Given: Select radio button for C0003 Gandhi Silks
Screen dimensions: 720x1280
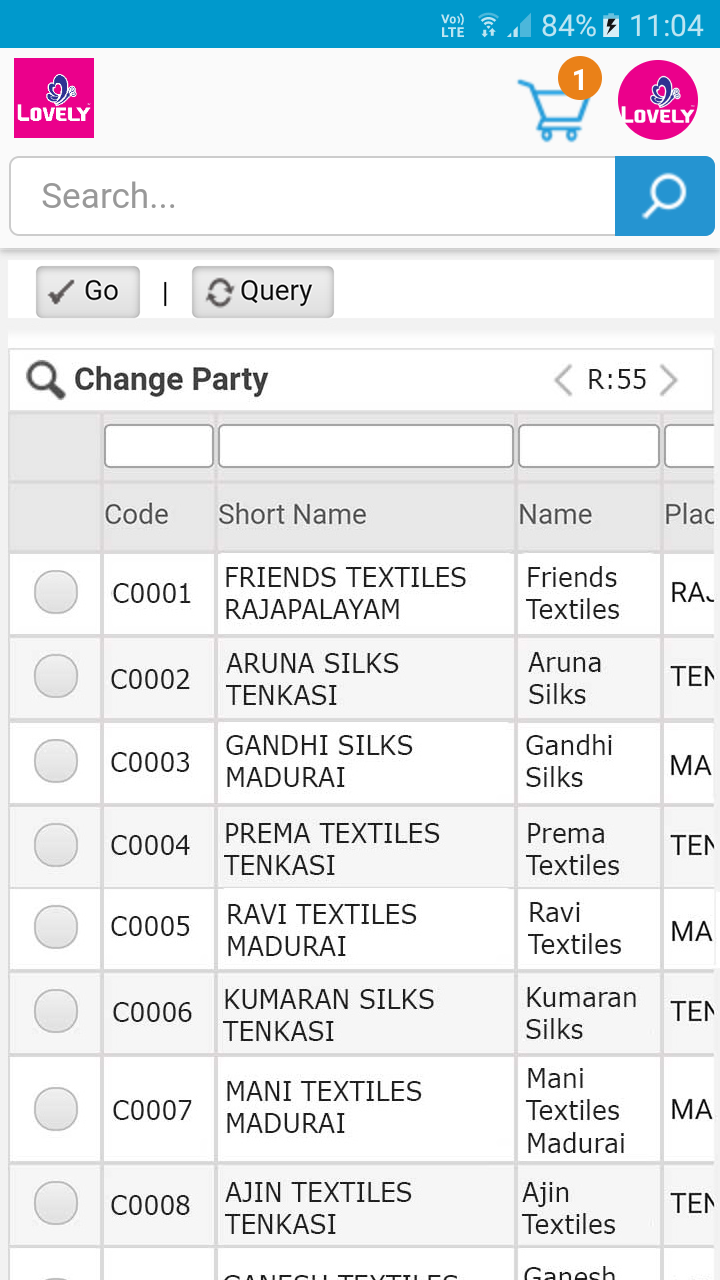Looking at the screenshot, I should [x=56, y=762].
